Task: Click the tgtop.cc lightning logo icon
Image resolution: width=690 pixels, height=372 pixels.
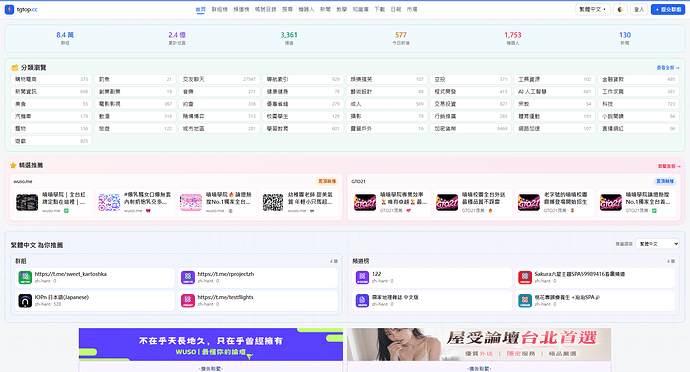Action: (x=9, y=9)
